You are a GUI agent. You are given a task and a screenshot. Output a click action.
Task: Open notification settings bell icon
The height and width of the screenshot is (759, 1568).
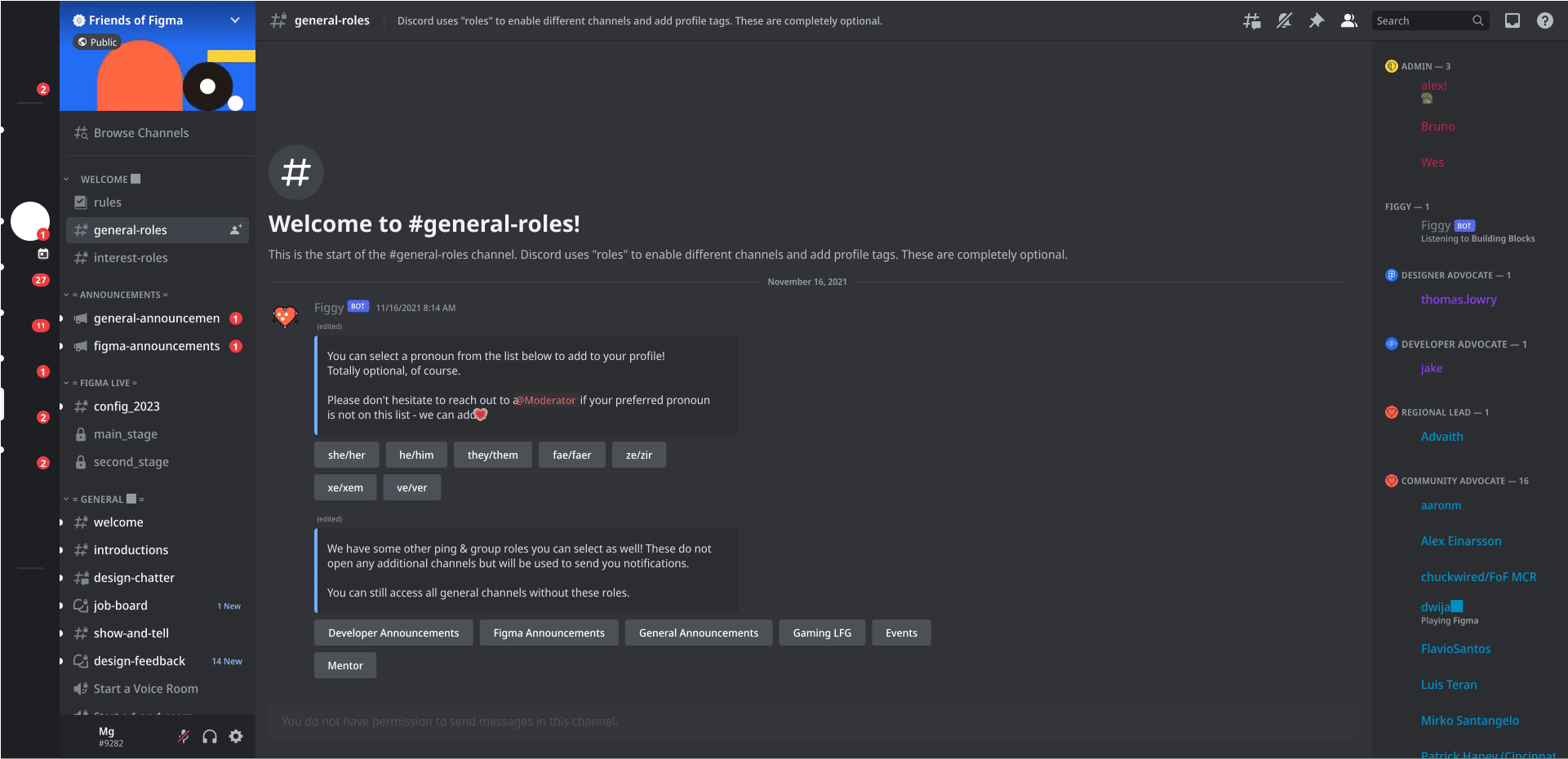pyautogui.click(x=1284, y=20)
